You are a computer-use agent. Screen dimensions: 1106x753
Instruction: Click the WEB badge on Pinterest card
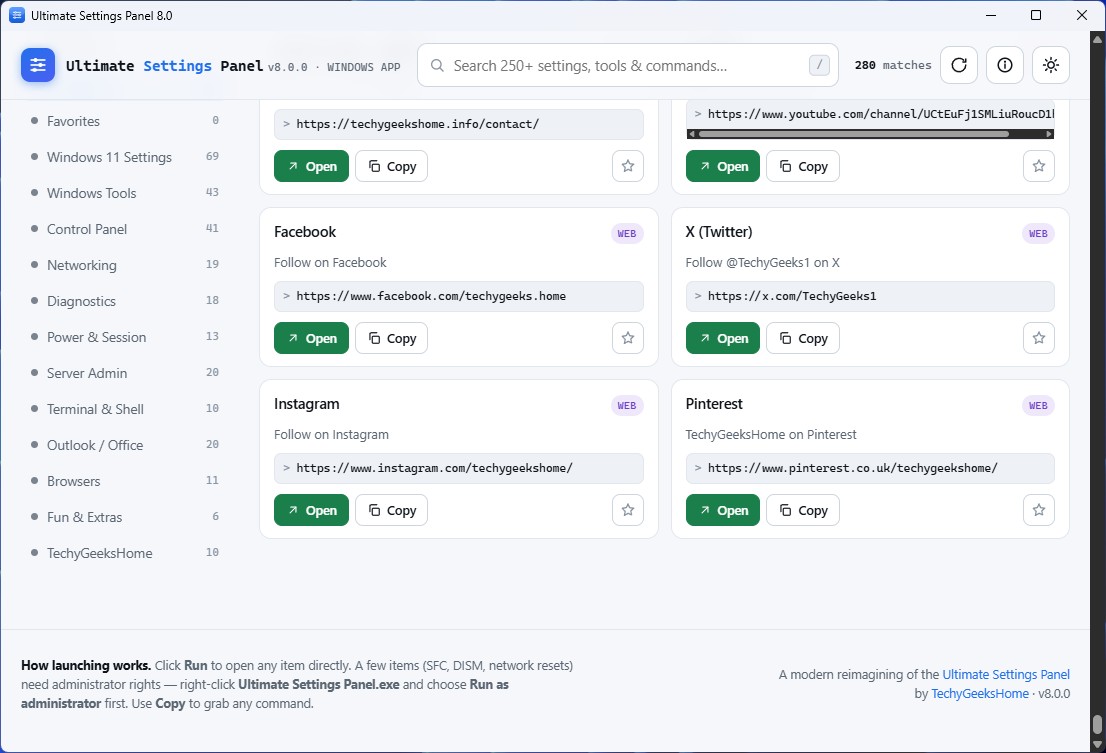pyautogui.click(x=1038, y=405)
